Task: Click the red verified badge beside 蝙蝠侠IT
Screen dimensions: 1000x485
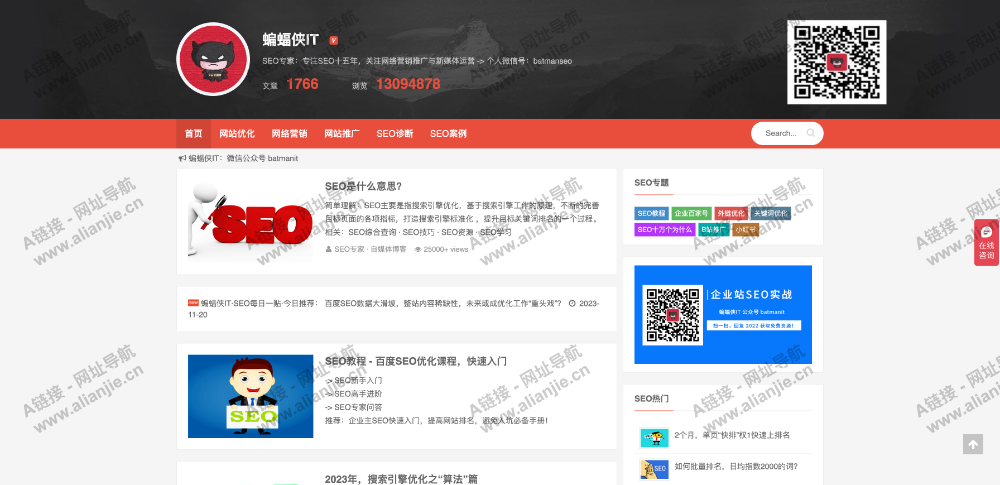Action: (x=333, y=41)
